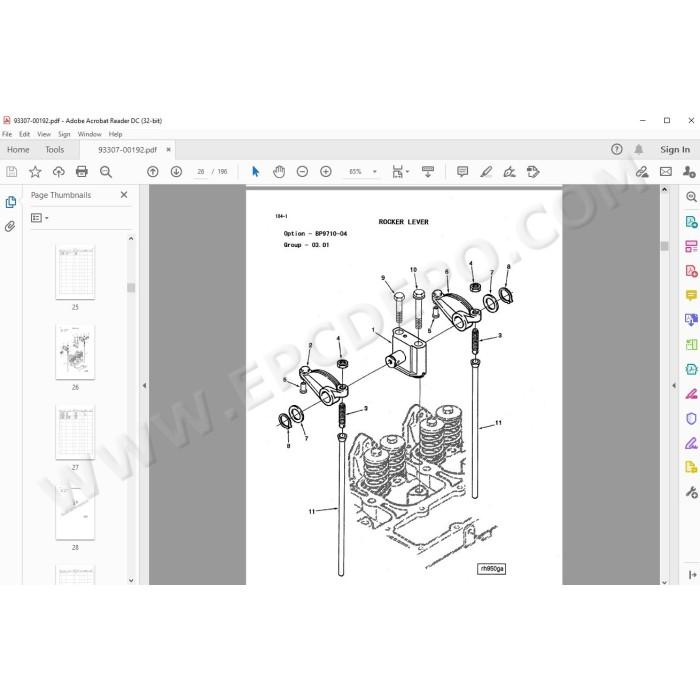Zoom out with the minus icon
The height and width of the screenshot is (700, 700).
[x=302, y=171]
